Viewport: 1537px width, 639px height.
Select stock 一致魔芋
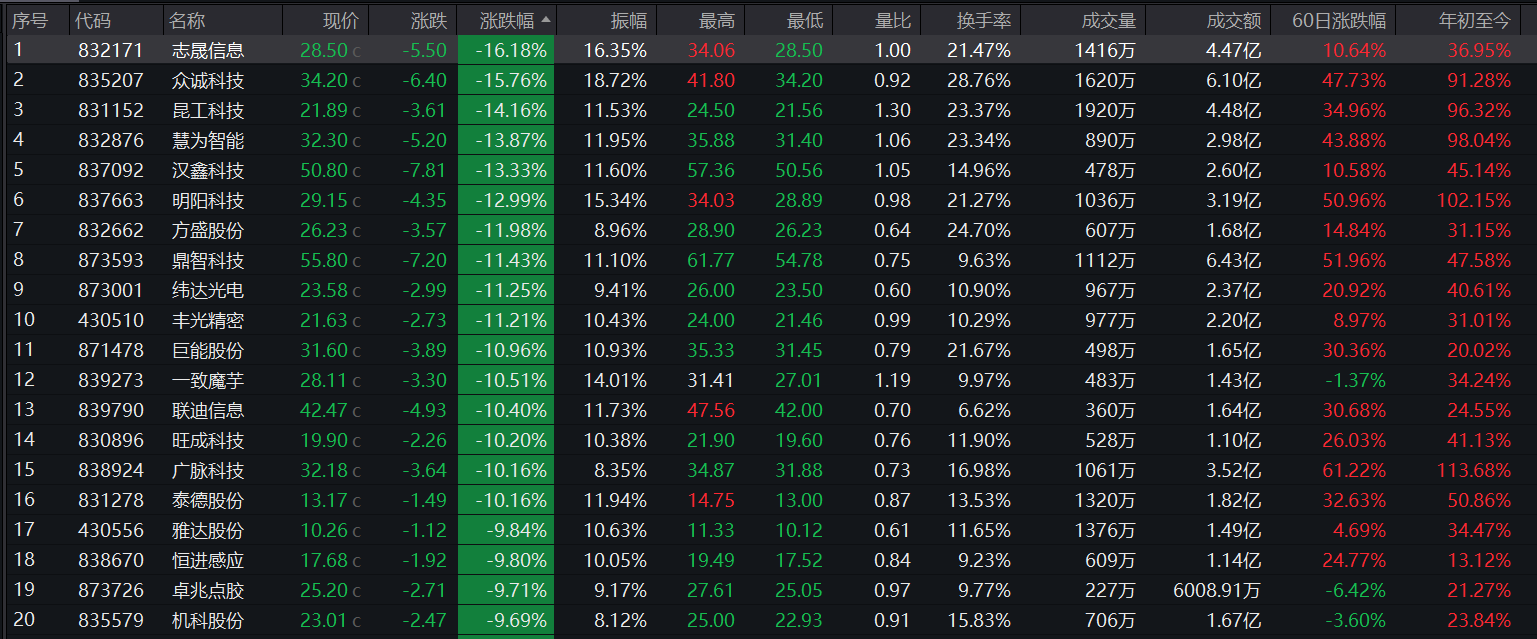pos(208,380)
